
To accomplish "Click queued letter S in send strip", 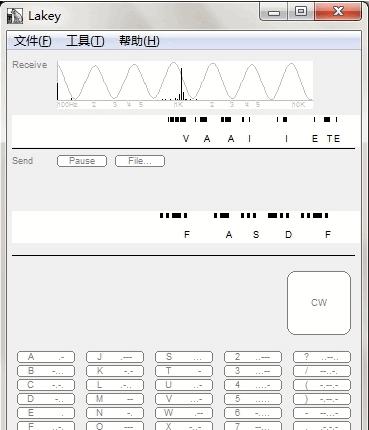I will click(x=256, y=235).
